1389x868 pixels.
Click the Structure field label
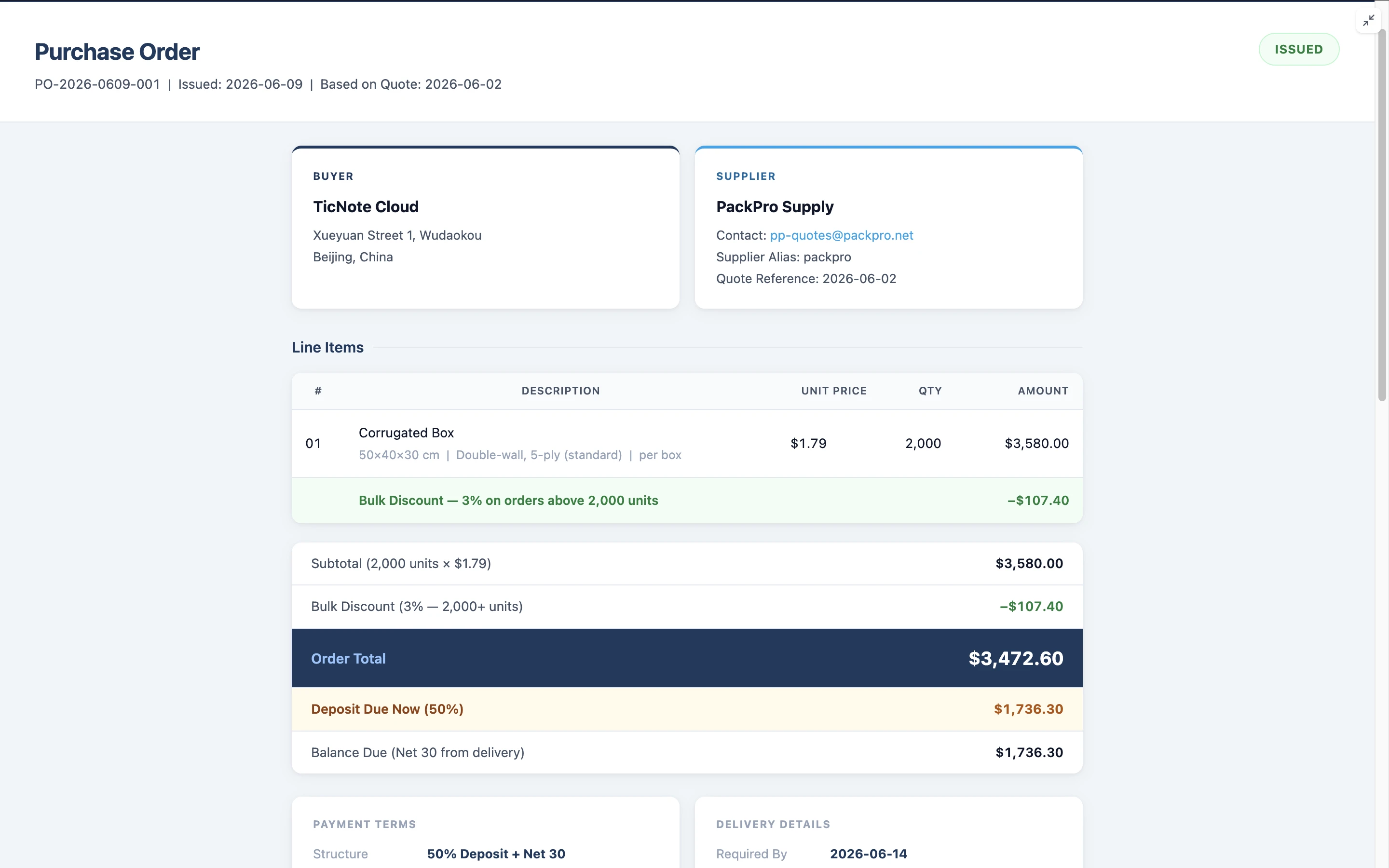click(340, 854)
